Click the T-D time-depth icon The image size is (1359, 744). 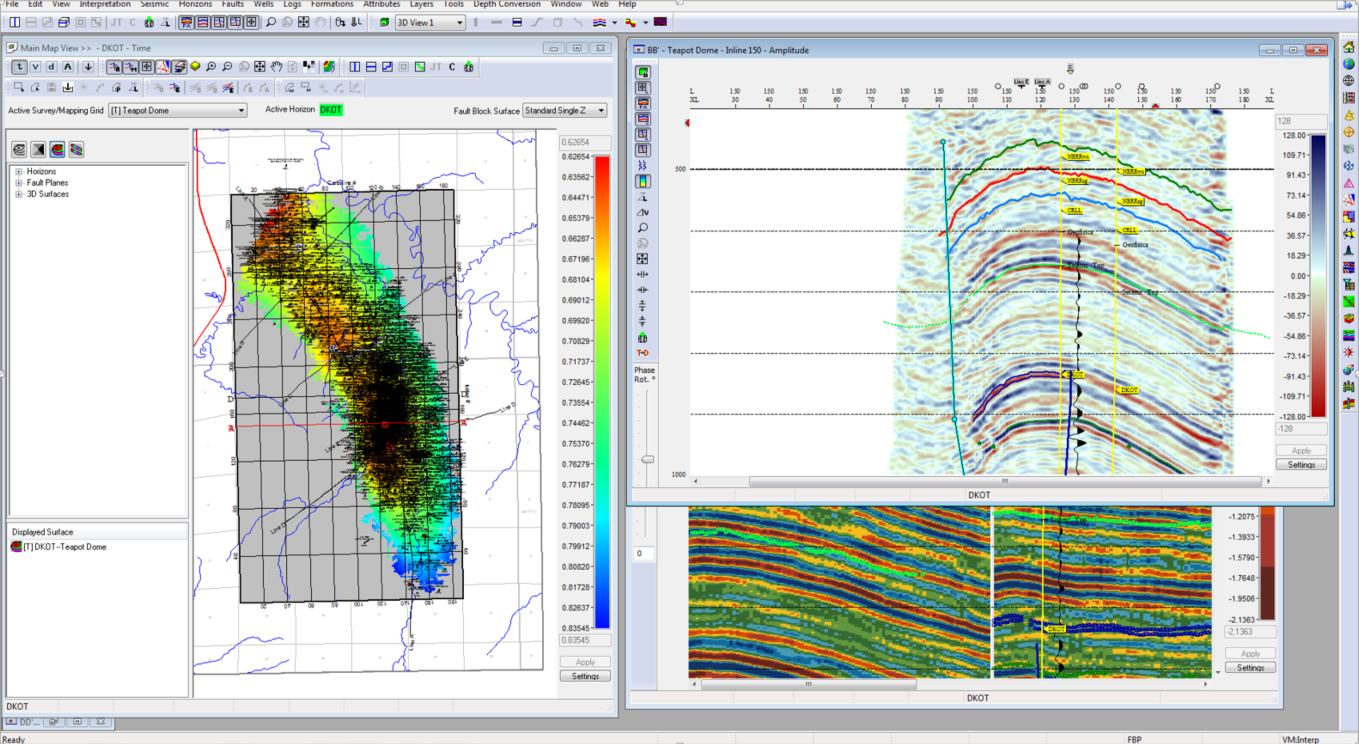pos(643,353)
